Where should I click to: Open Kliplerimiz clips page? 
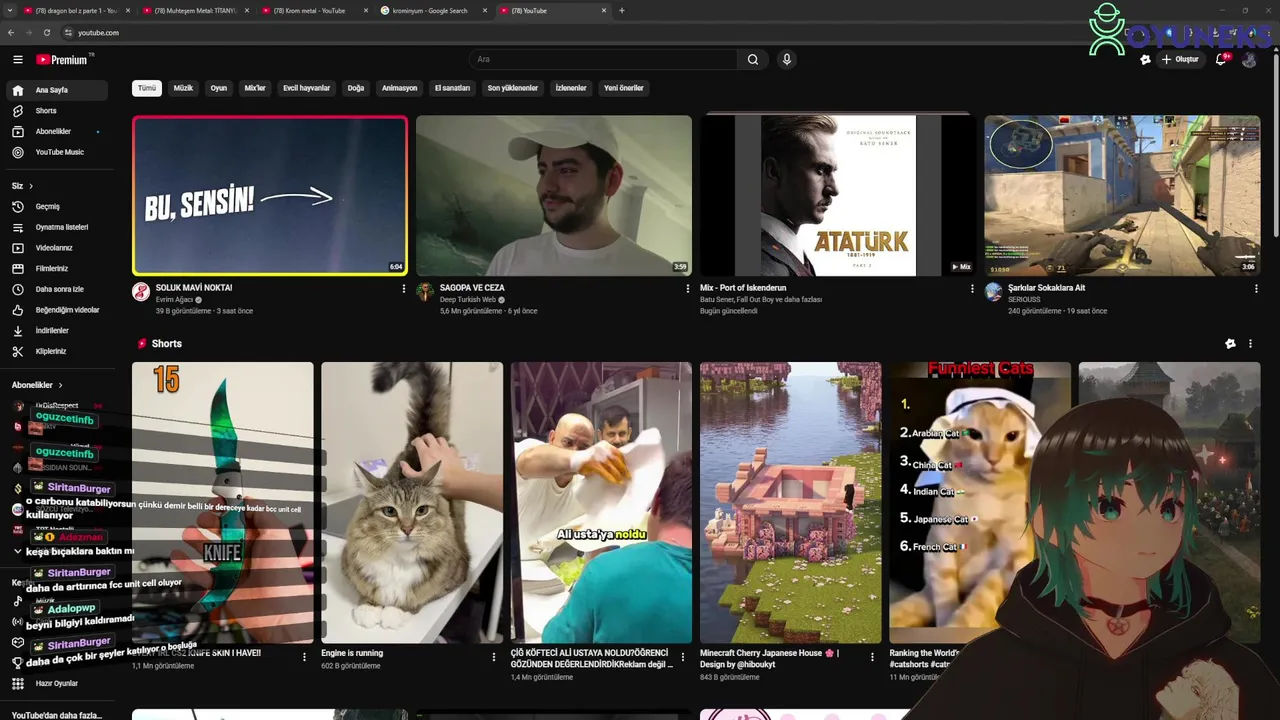click(56, 352)
